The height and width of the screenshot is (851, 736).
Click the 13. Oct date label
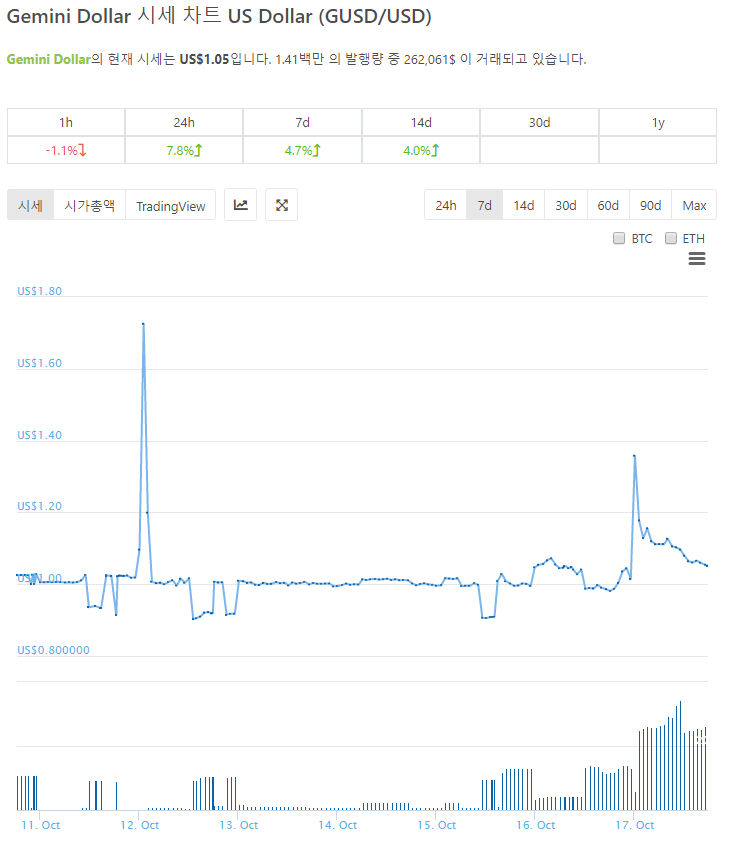coord(238,825)
